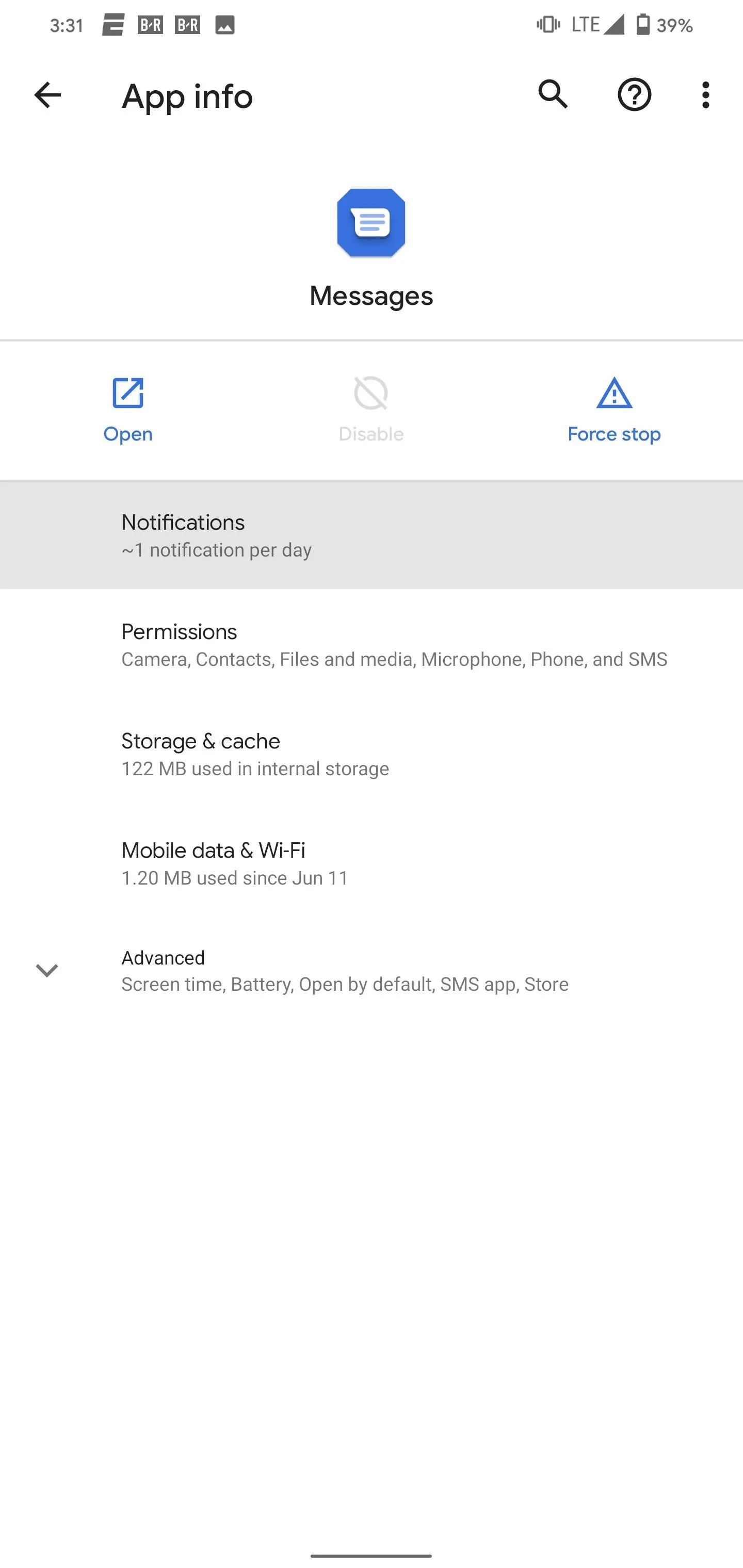Open the three-dot overflow menu
The image size is (743, 1568).
tap(705, 95)
